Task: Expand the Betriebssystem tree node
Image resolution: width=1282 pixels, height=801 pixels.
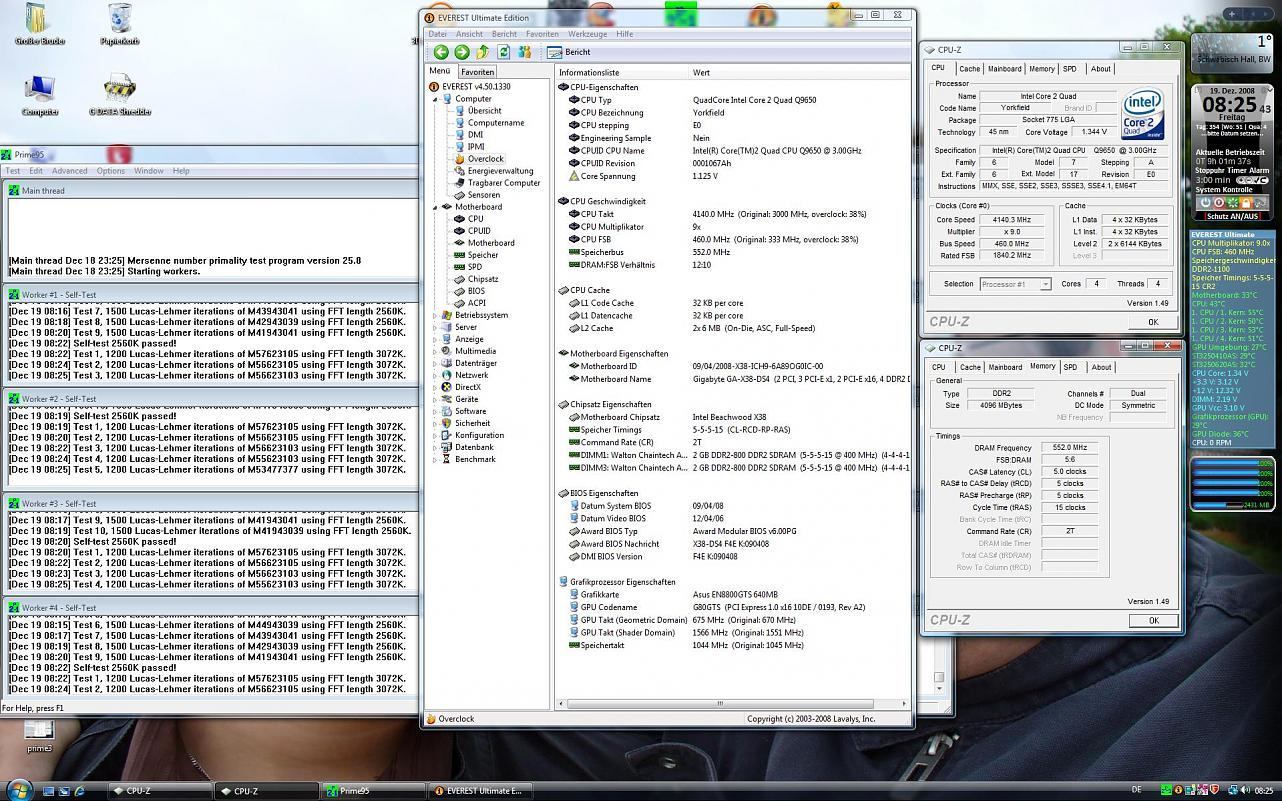Action: point(435,315)
